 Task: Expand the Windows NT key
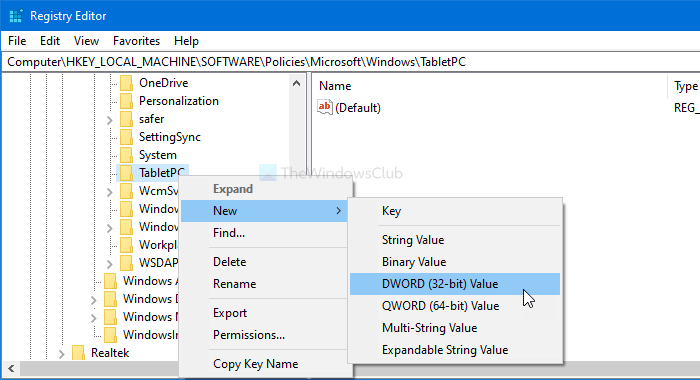click(x=93, y=318)
